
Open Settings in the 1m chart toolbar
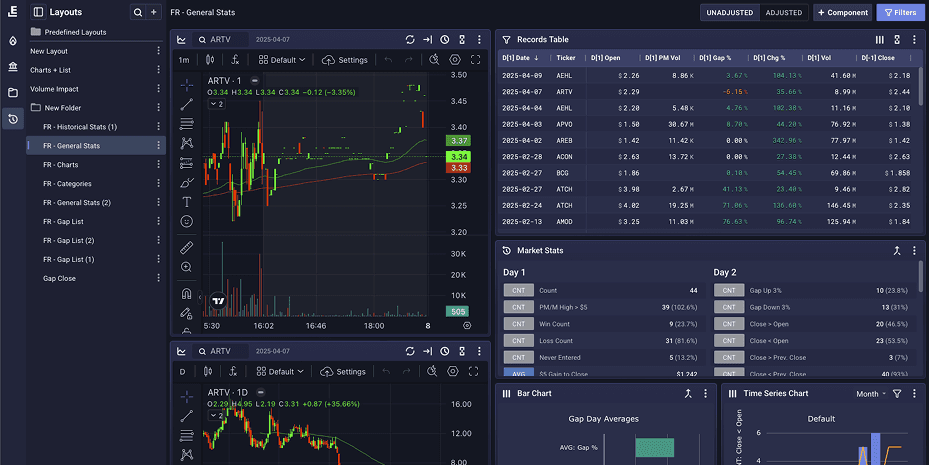[345, 60]
